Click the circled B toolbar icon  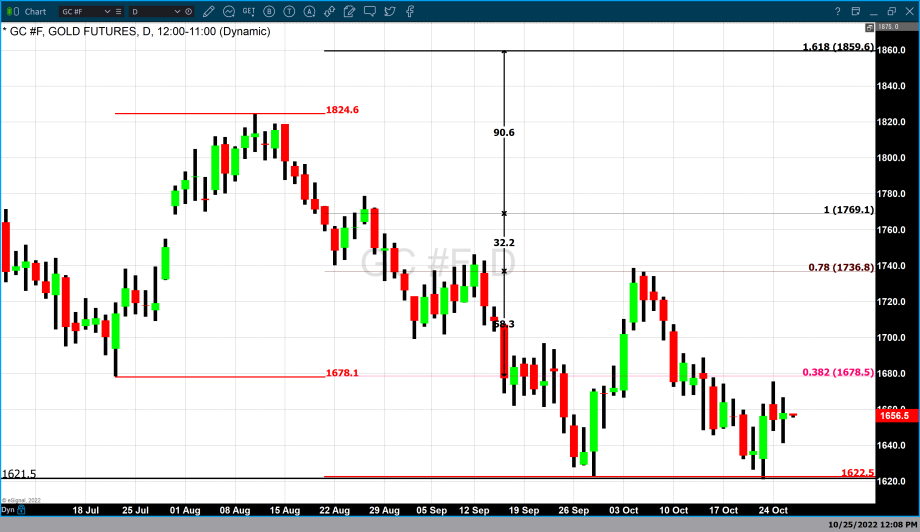(269, 11)
